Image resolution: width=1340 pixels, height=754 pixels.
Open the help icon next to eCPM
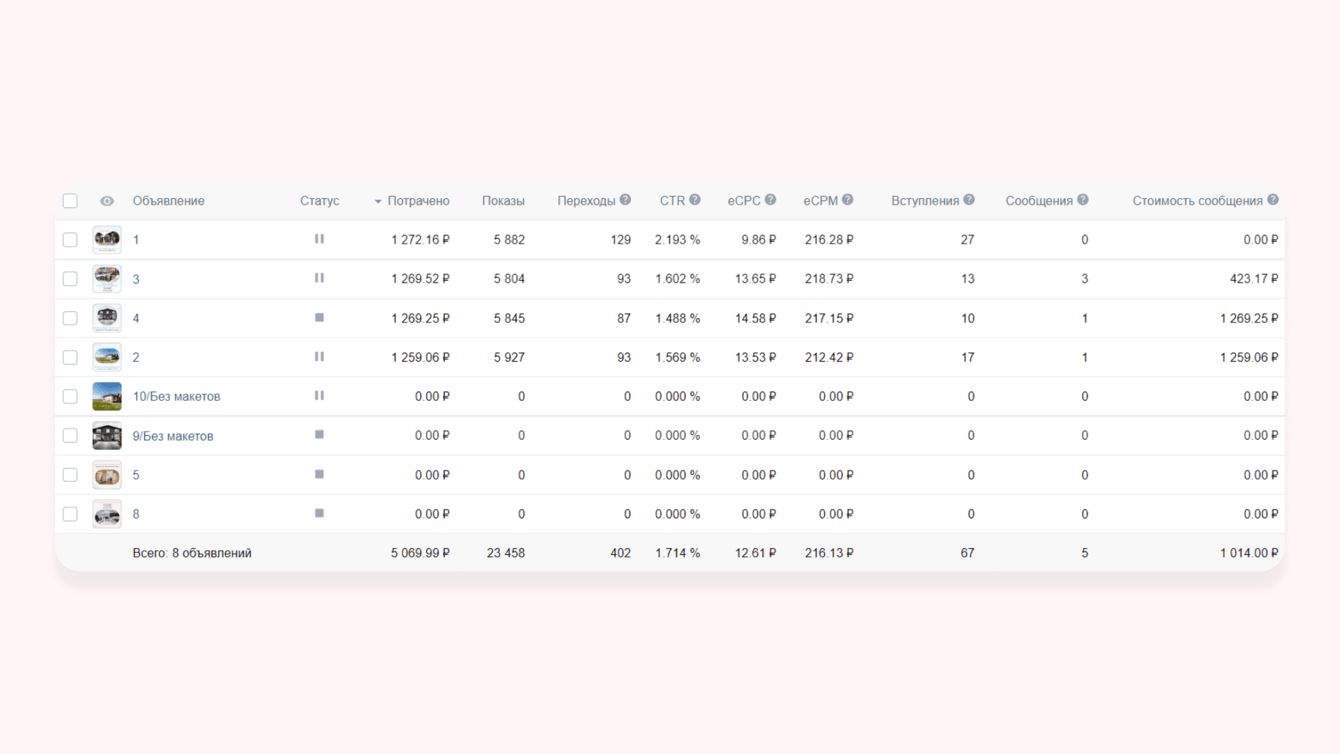pos(848,200)
